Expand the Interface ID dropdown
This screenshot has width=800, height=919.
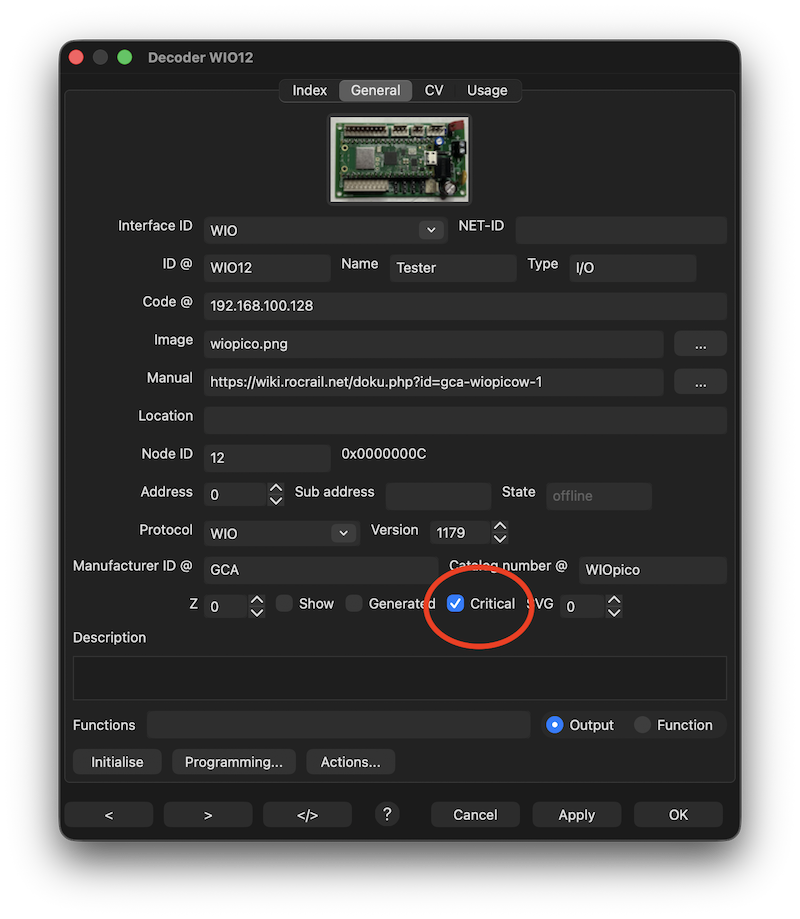(x=431, y=230)
